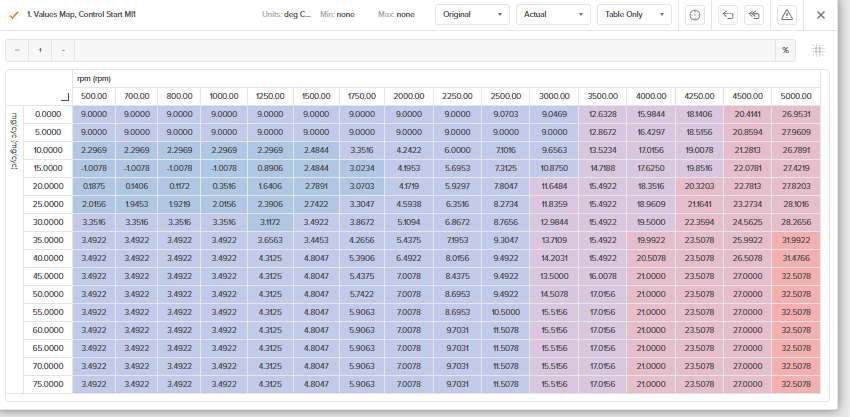Toggle the percent mode button
The height and width of the screenshot is (417, 850).
(x=785, y=50)
